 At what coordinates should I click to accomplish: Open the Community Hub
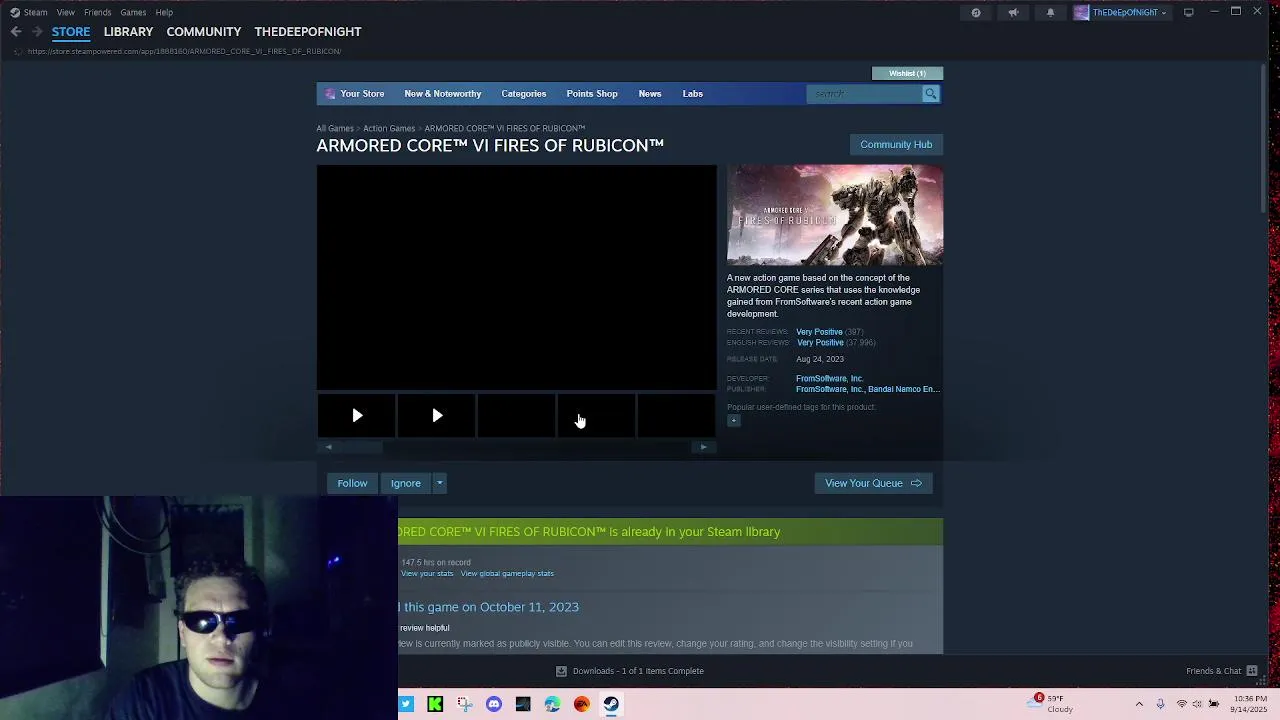896,144
